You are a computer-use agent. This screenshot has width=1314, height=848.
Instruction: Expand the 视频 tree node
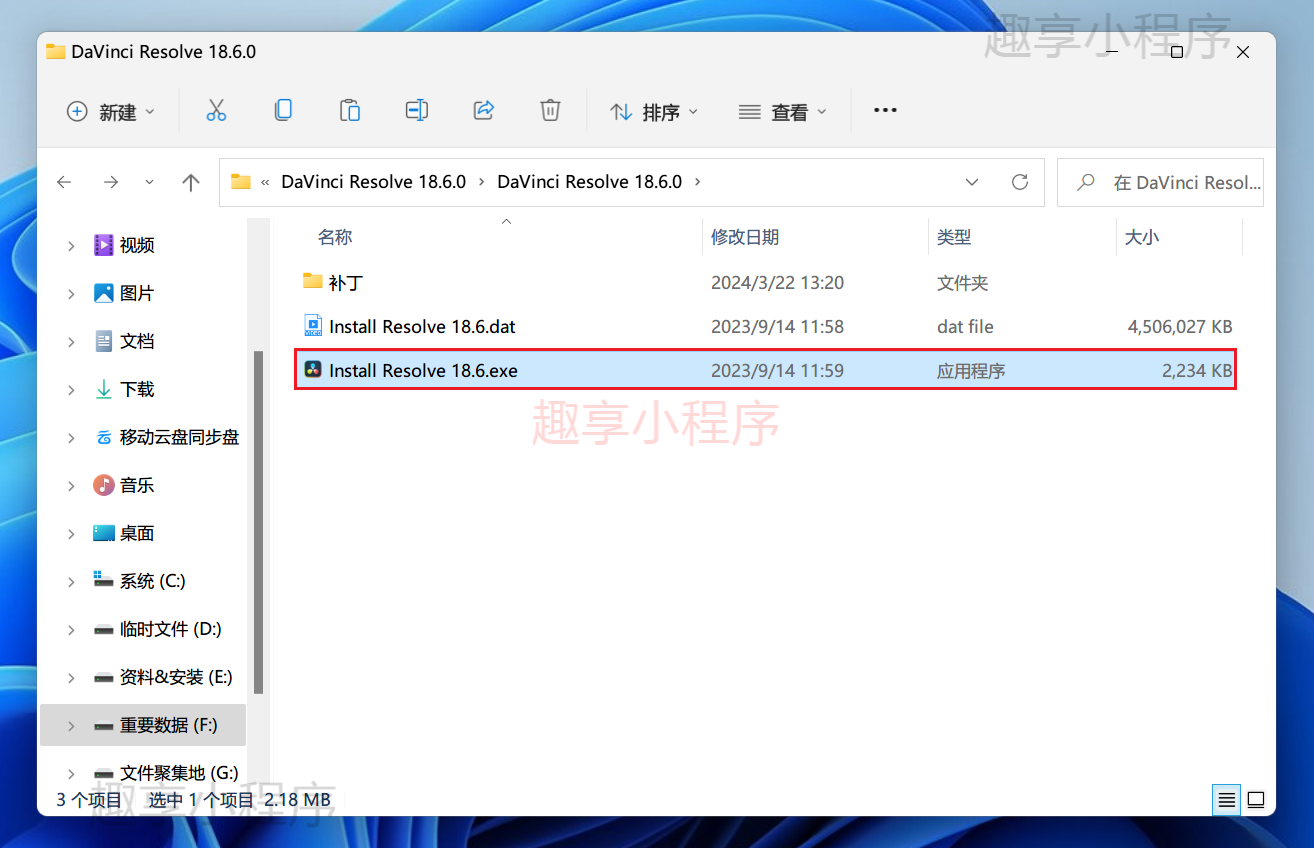(71, 245)
